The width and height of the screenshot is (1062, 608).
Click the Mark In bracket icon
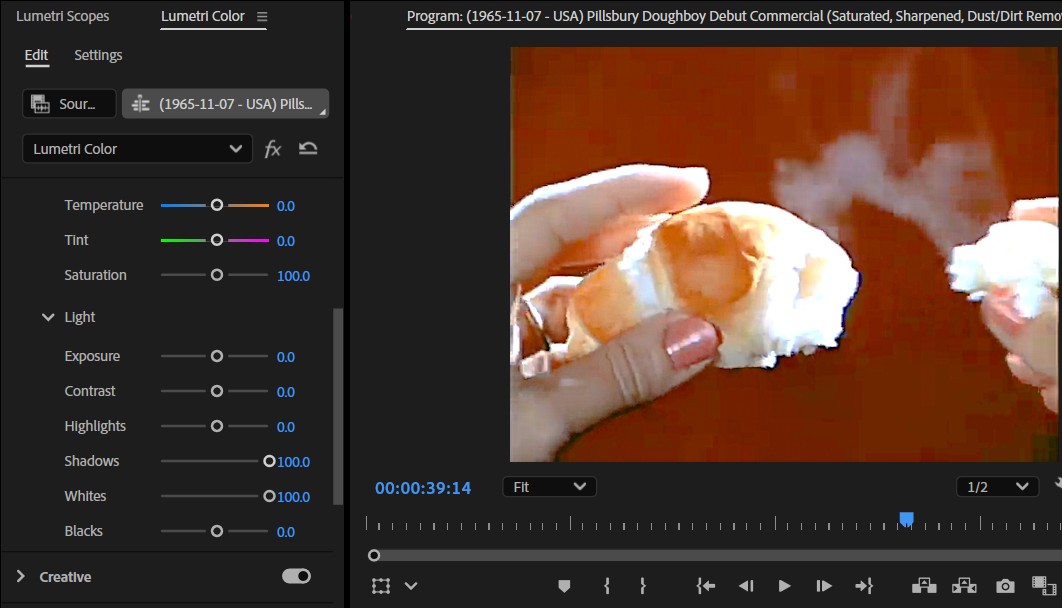coord(607,586)
